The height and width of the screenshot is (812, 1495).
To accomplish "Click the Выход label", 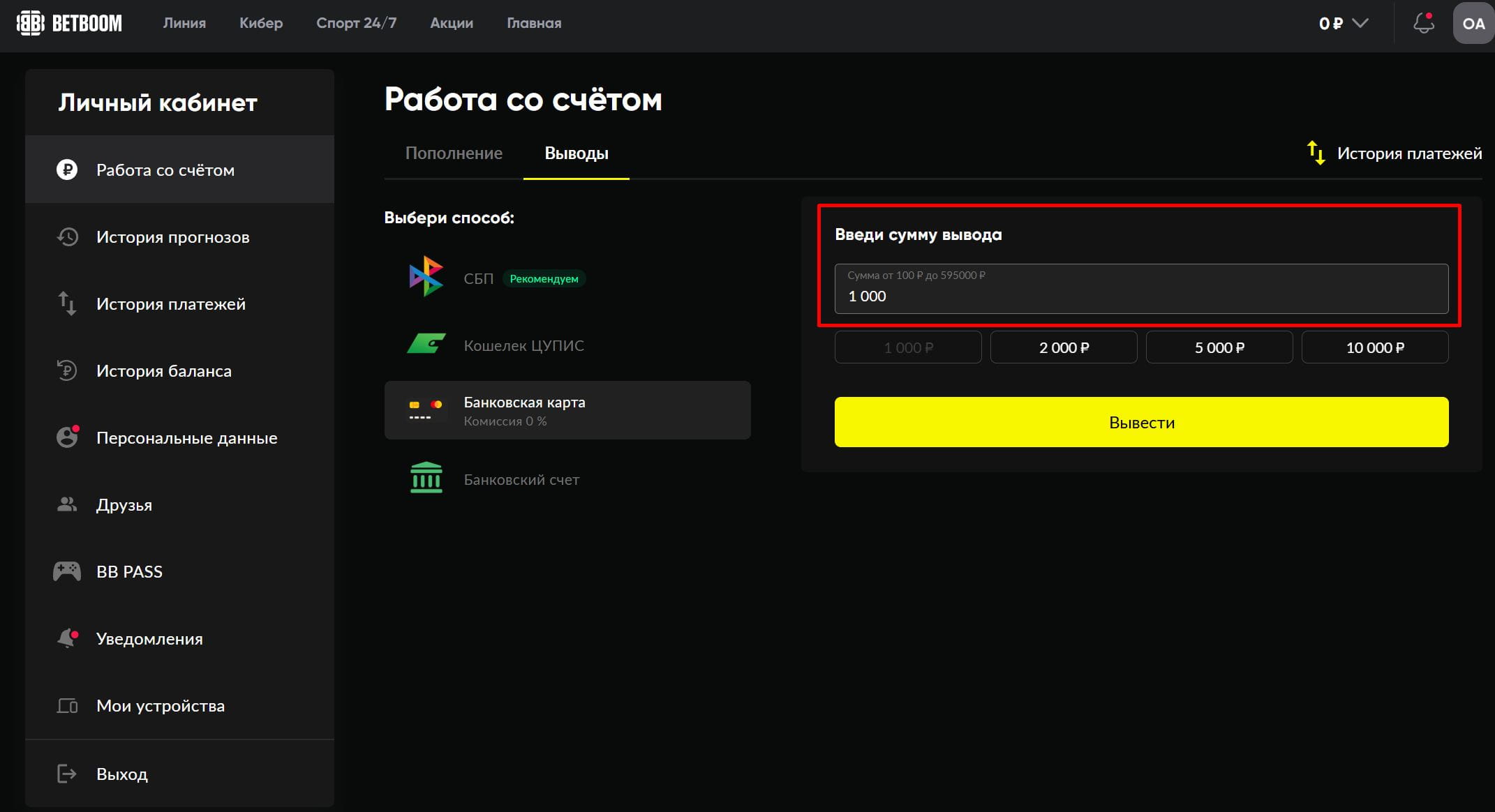I will coord(122,774).
